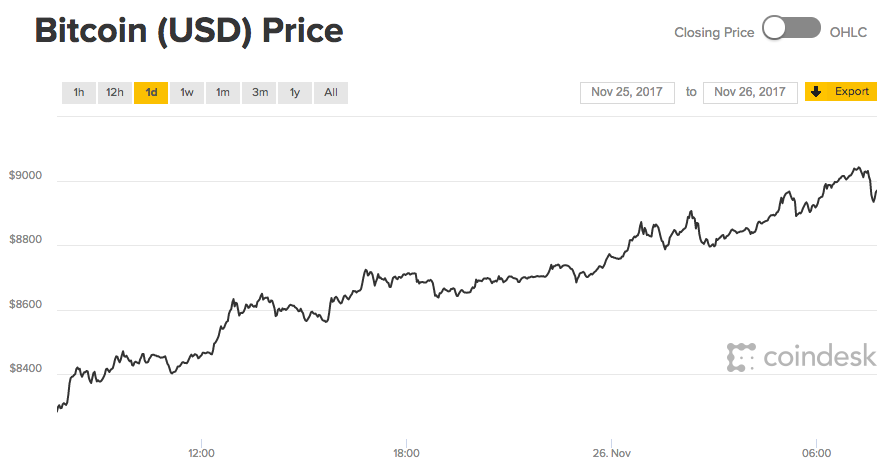Show All price history
The width and height of the screenshot is (885, 471).
331,93
